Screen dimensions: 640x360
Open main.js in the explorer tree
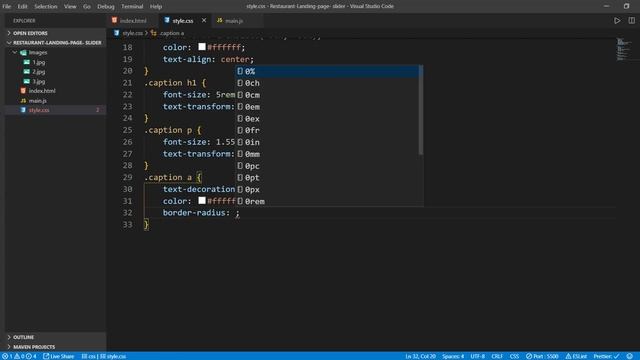[x=55, y=100]
